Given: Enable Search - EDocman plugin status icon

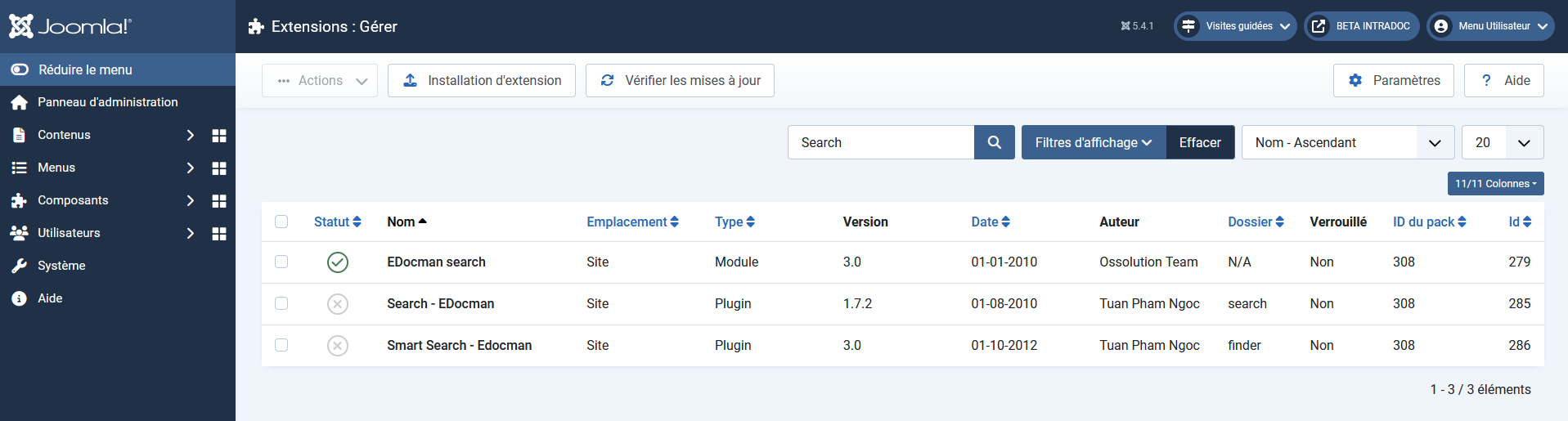Looking at the screenshot, I should click(x=337, y=304).
